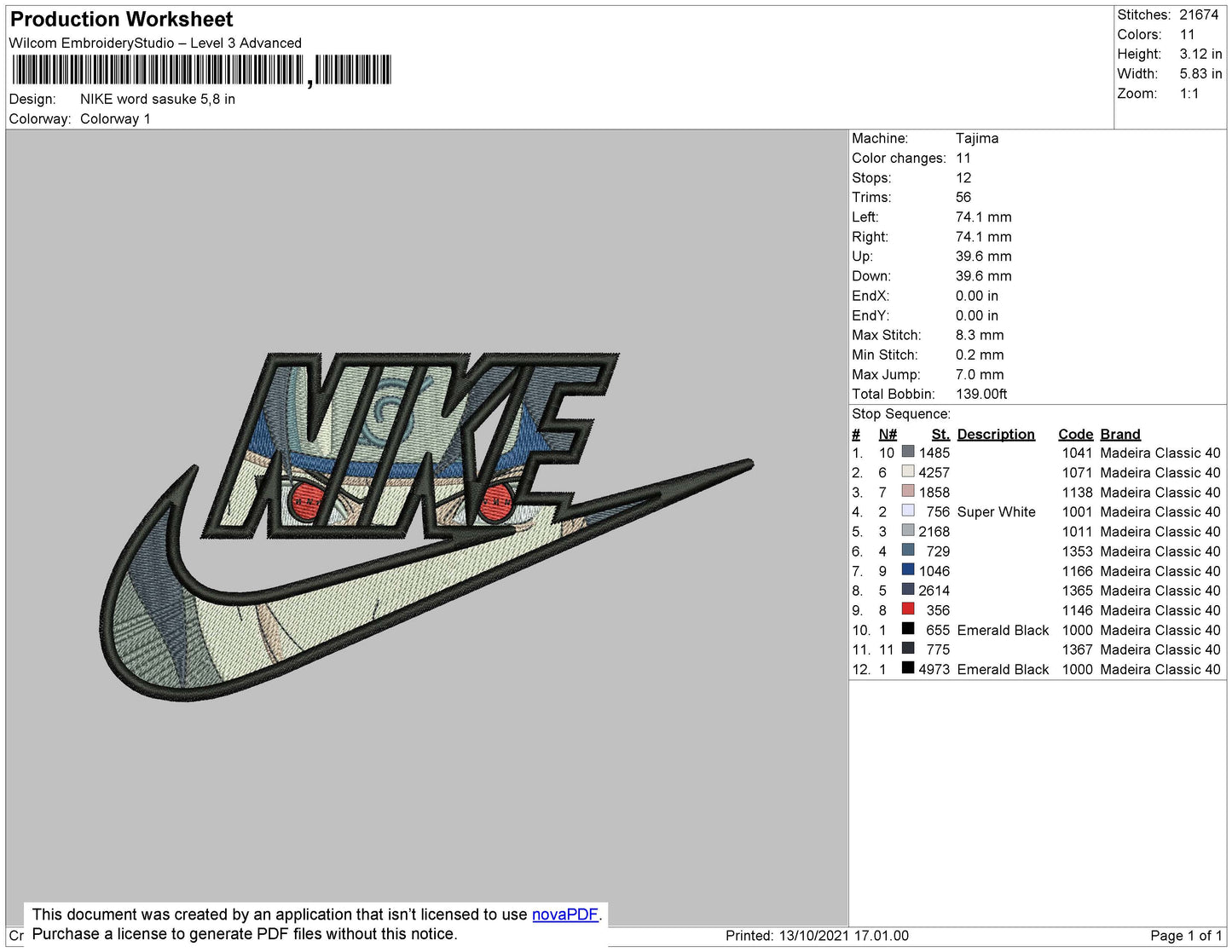Click the Down value '39.6 mm'

(984, 275)
